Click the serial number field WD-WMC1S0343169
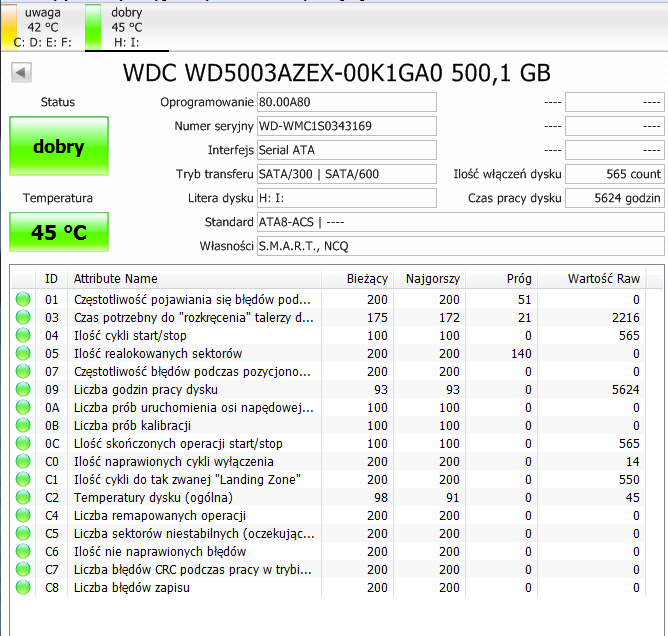 347,126
